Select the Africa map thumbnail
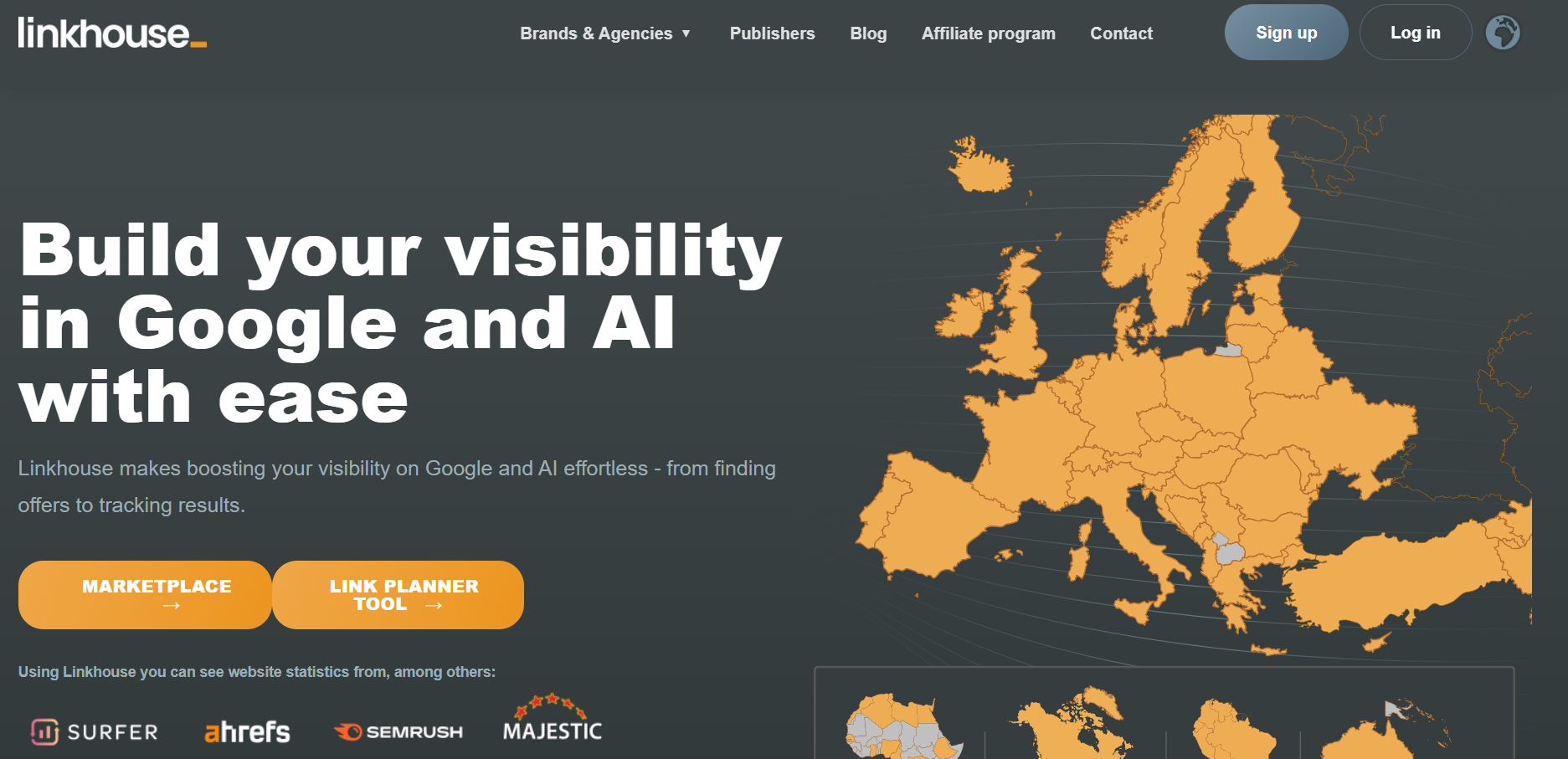This screenshot has height=759, width=1568. click(x=904, y=726)
